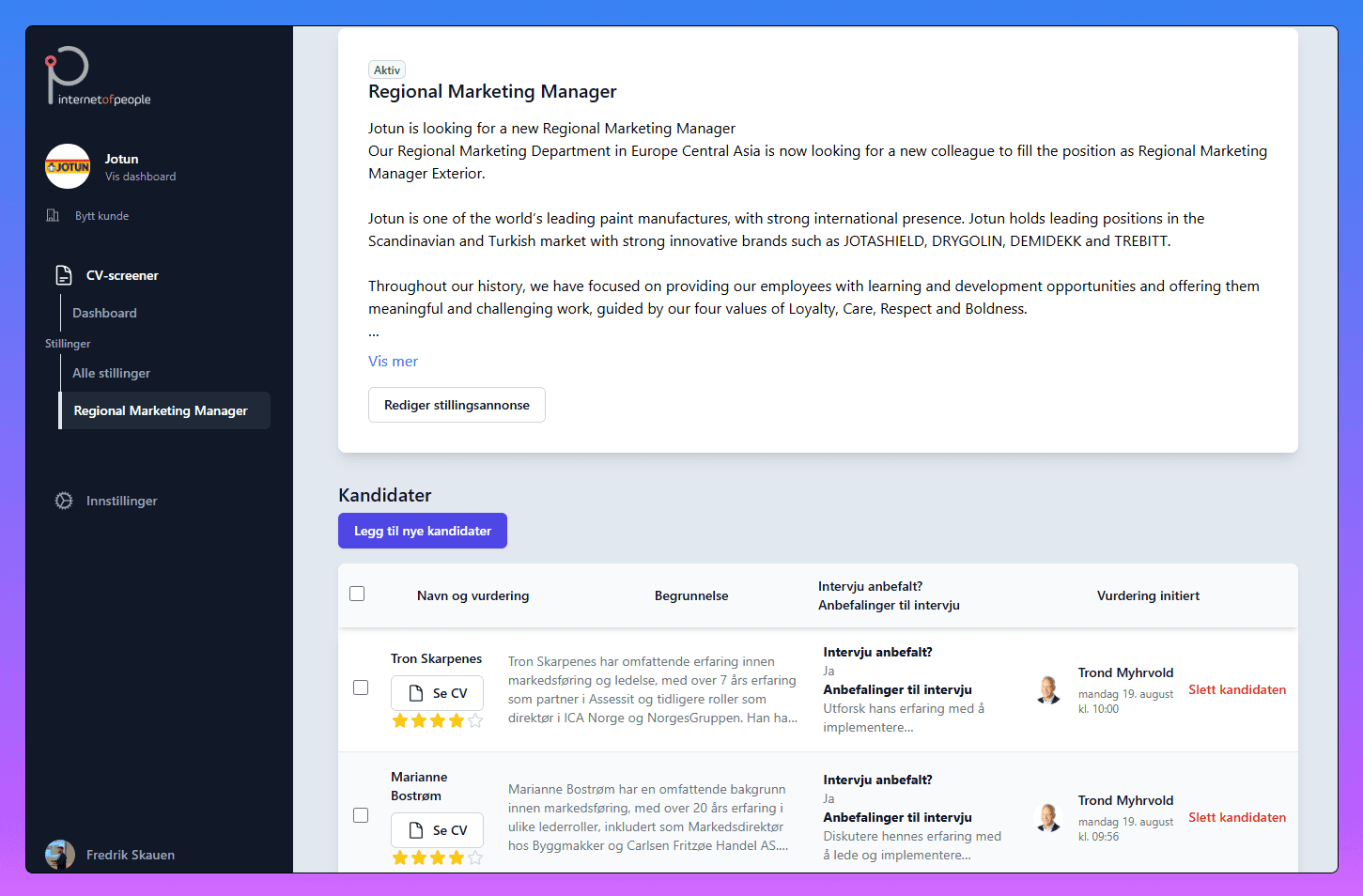Select the Tron Skarpenes candidate checkbox
1363x896 pixels.
click(x=361, y=687)
